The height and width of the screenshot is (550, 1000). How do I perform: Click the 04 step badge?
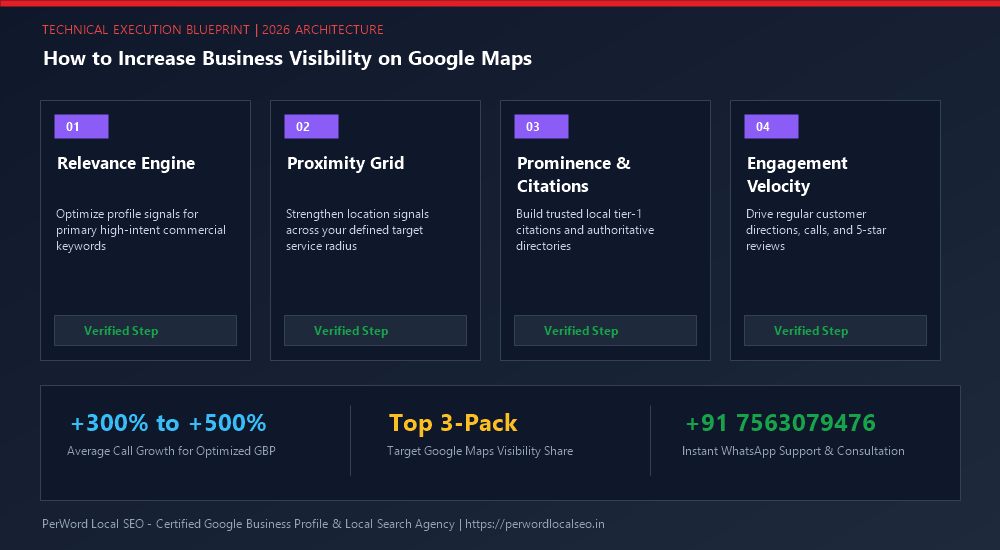771,126
